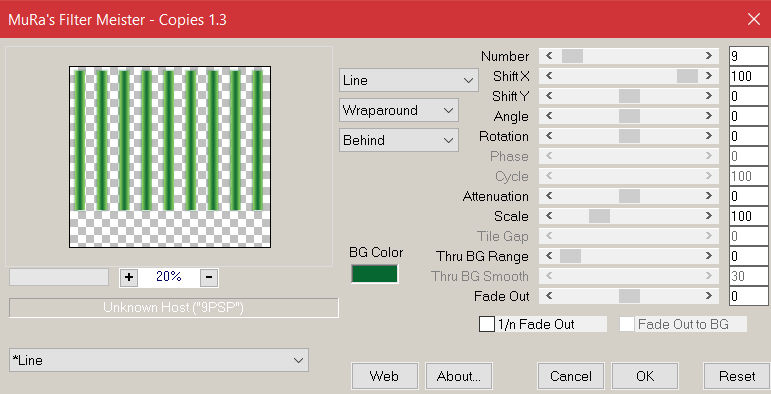Open the *Line preset dropdown
Image resolution: width=771 pixels, height=394 pixels.
click(159, 360)
